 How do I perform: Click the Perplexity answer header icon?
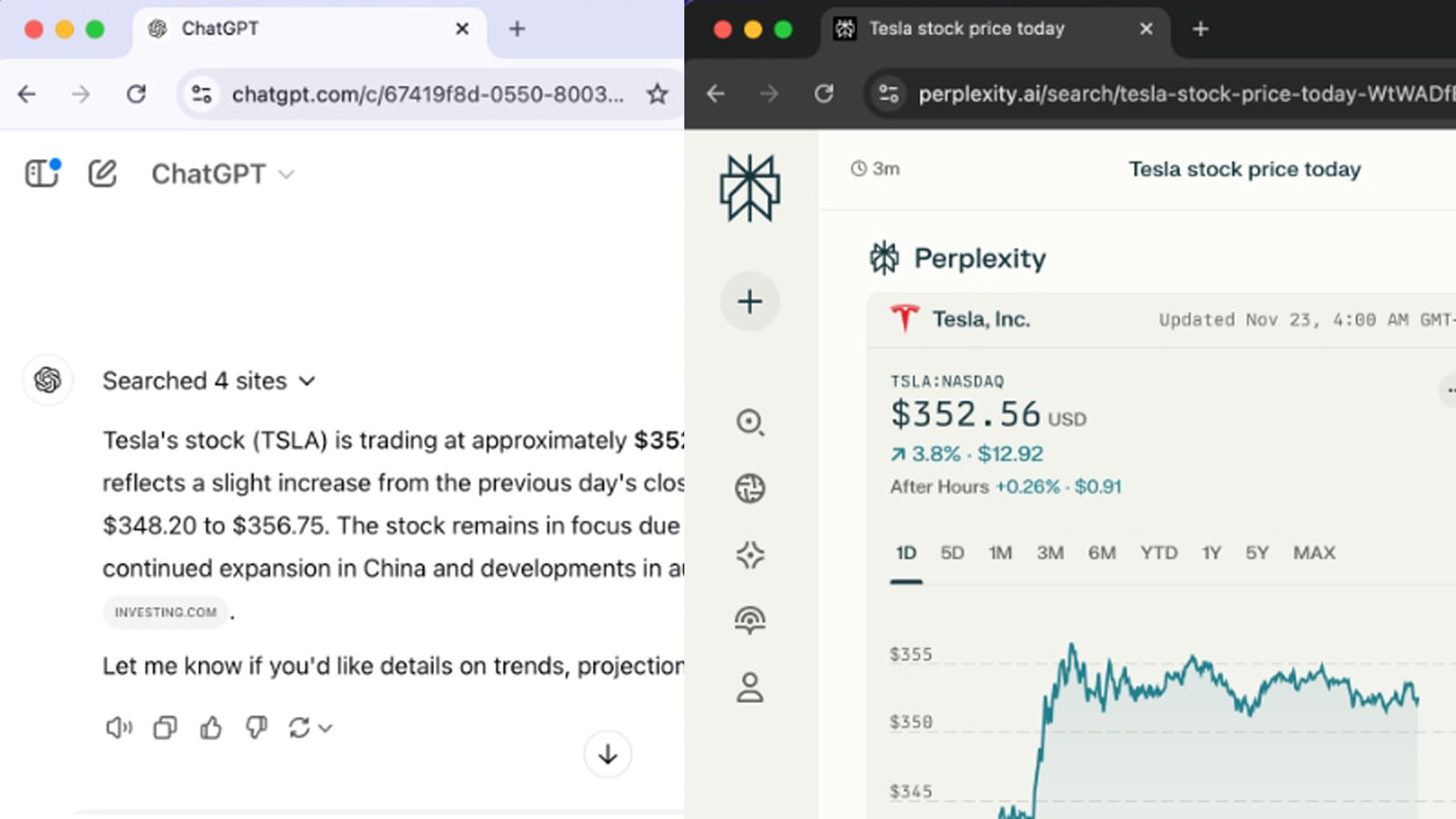click(x=885, y=258)
